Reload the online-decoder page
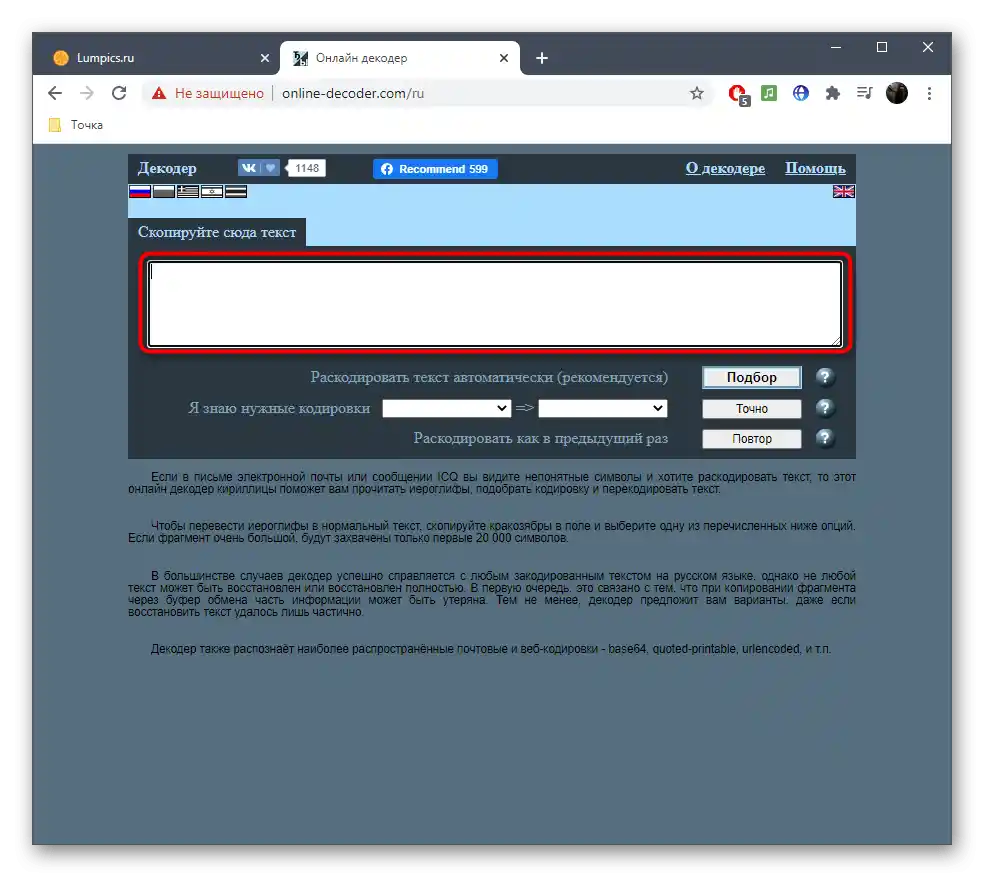Screen dimensions: 984x877 (x=119, y=94)
